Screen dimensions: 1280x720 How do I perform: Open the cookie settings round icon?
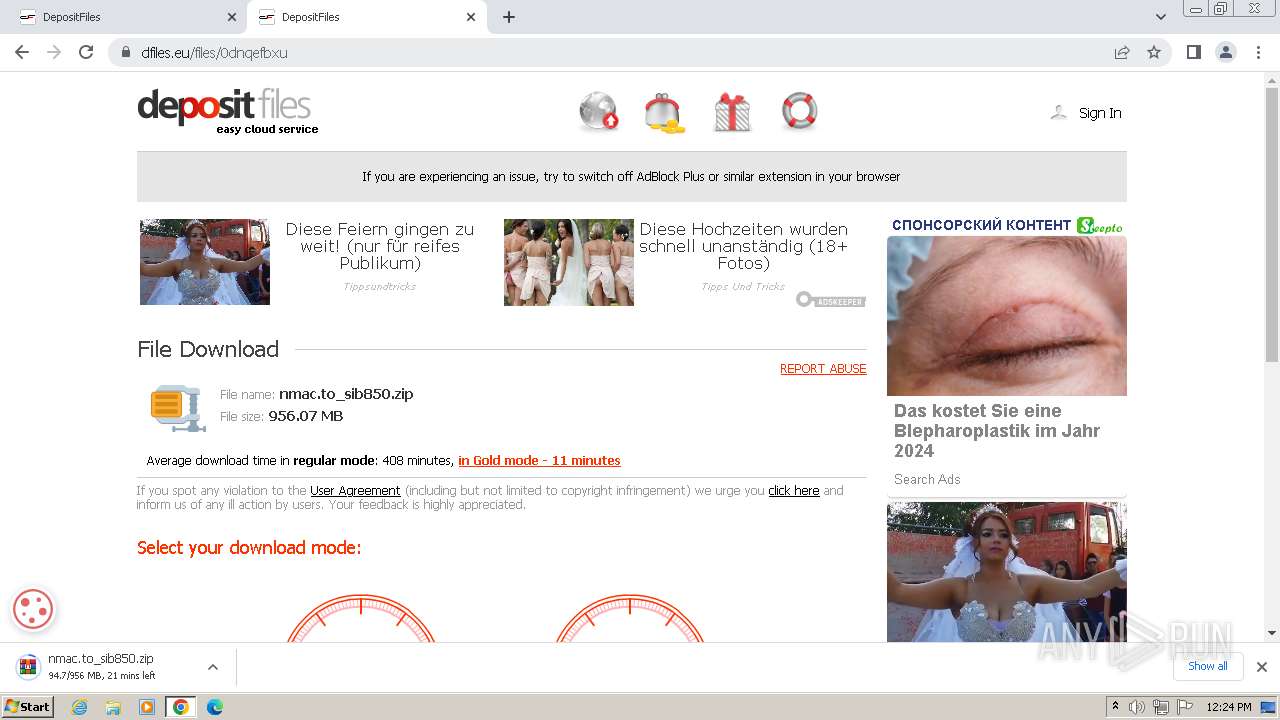33,609
